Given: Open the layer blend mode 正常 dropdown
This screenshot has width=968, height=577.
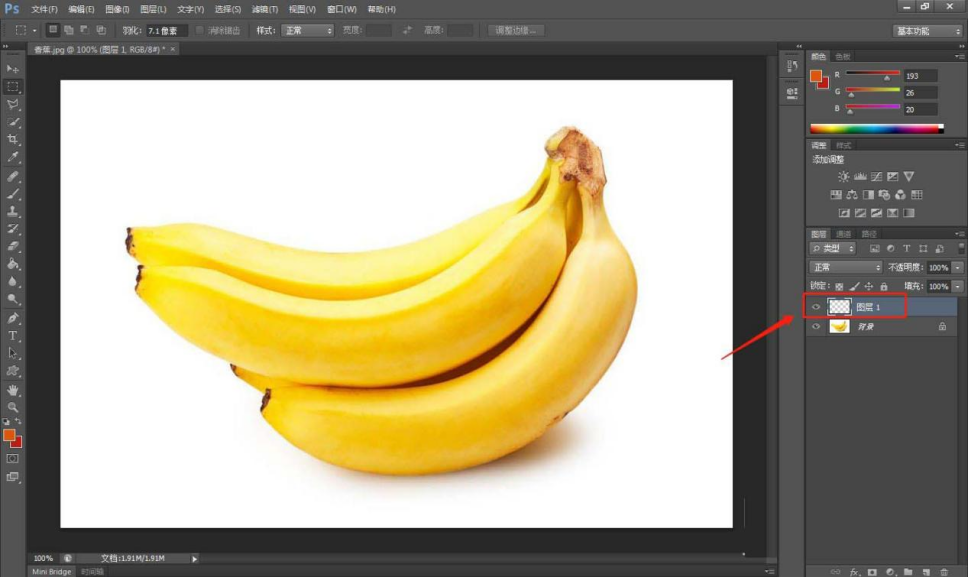Looking at the screenshot, I should (845, 268).
